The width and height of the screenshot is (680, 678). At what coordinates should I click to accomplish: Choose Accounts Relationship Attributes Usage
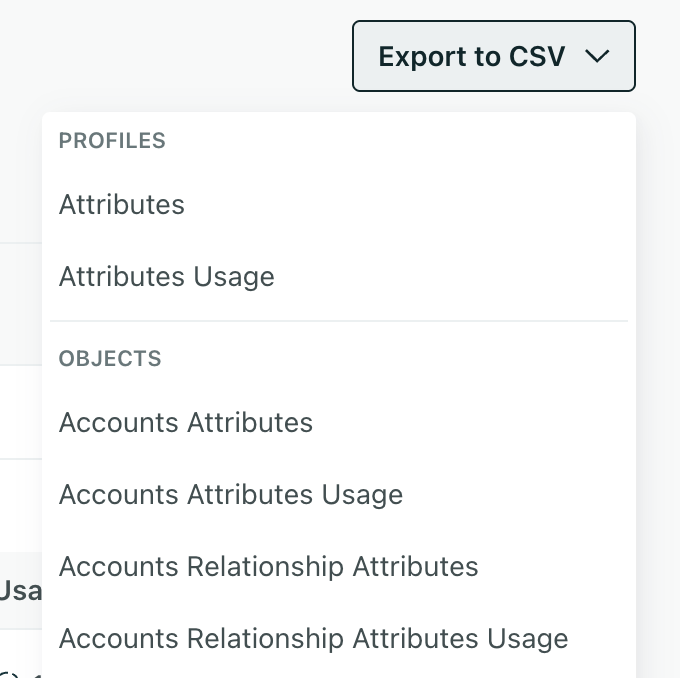pyautogui.click(x=313, y=639)
